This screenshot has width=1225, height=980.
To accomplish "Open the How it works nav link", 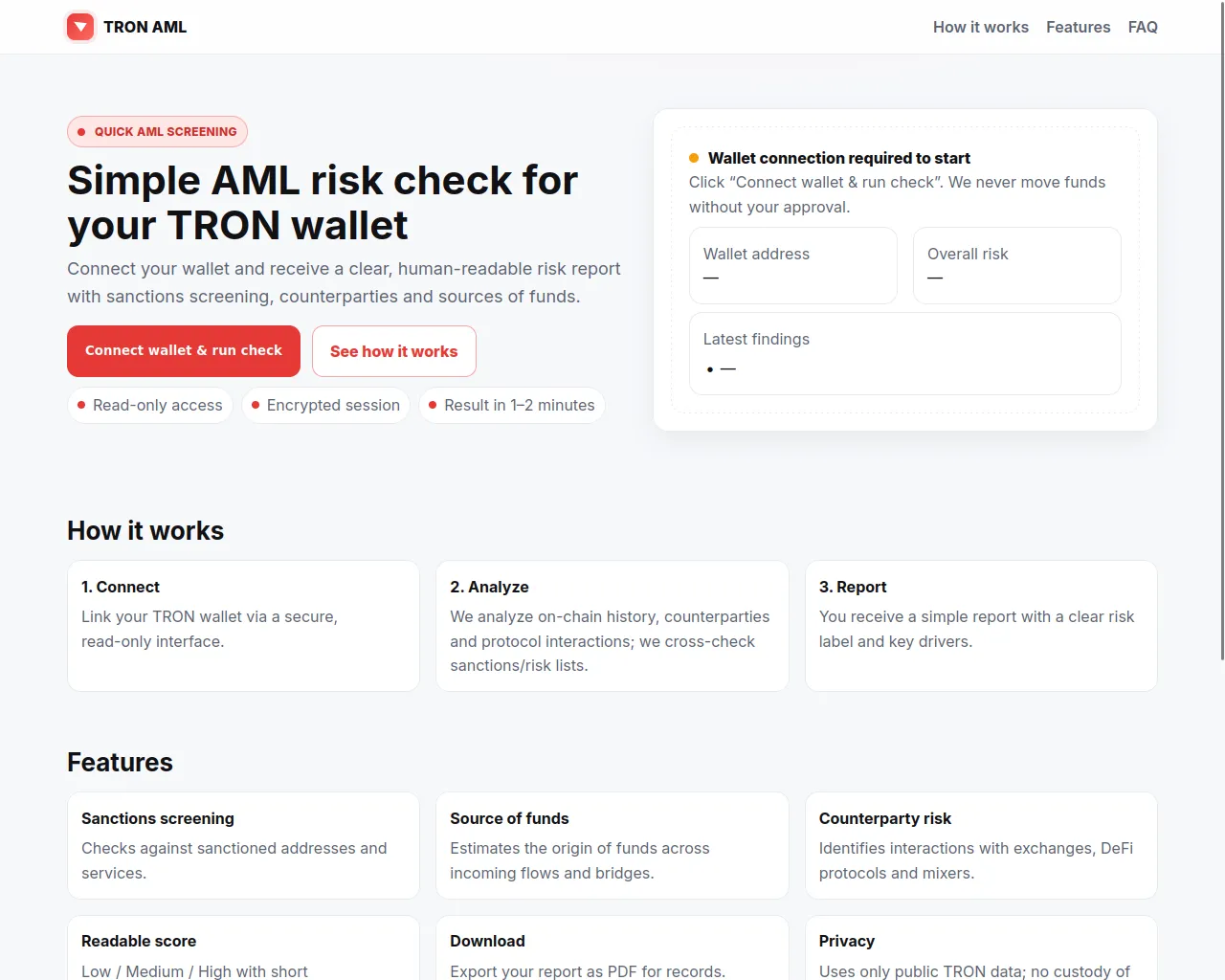I will point(981,27).
